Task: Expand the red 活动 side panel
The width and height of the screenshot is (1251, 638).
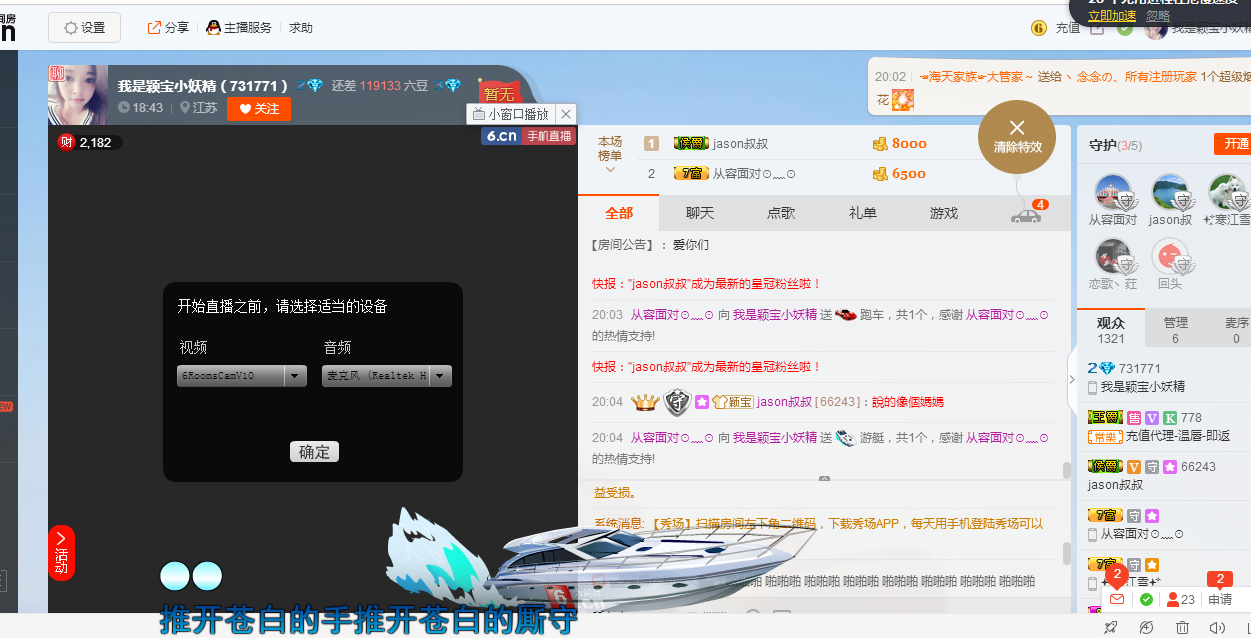Action: pyautogui.click(x=61, y=552)
